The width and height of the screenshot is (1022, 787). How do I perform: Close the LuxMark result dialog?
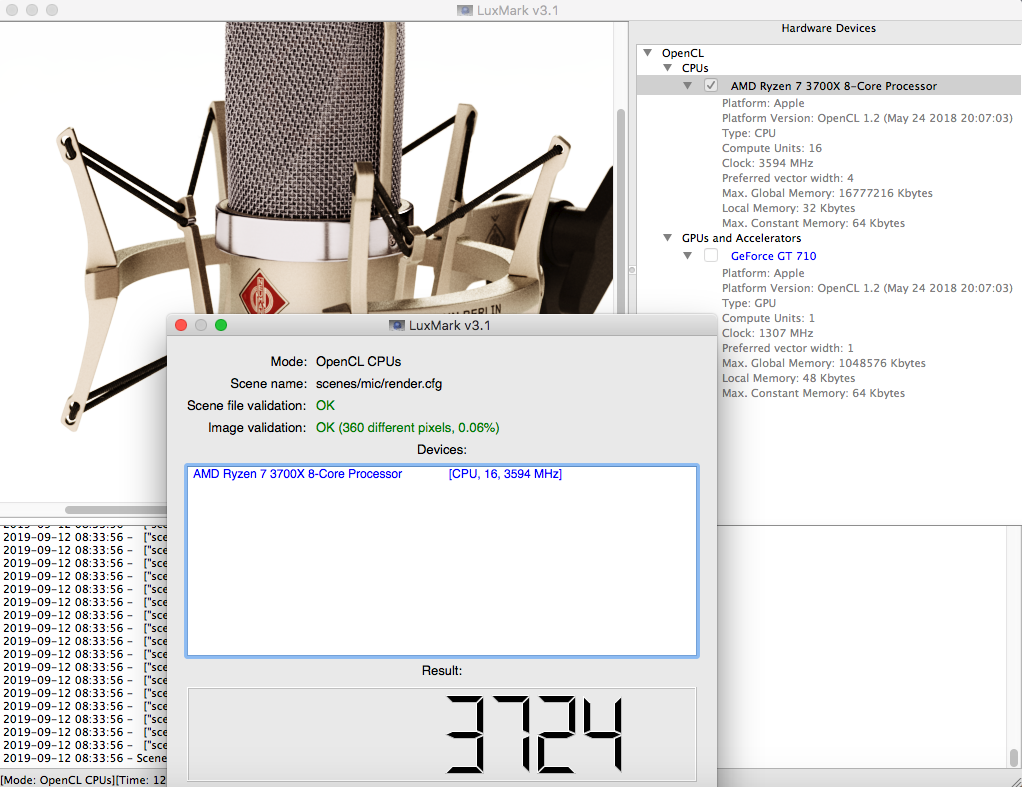tap(181, 325)
